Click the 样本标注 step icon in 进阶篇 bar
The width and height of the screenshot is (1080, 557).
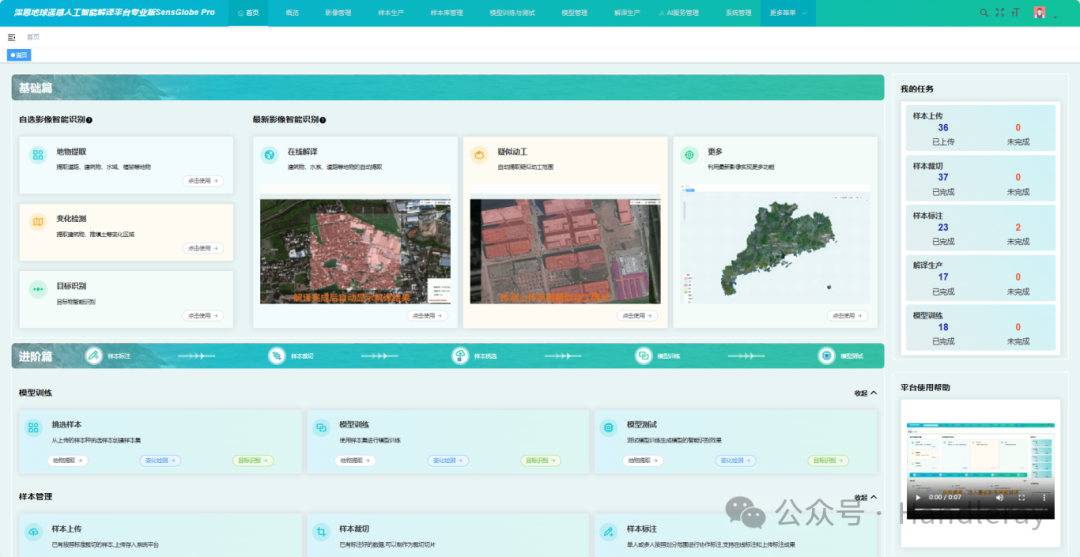click(x=95, y=356)
